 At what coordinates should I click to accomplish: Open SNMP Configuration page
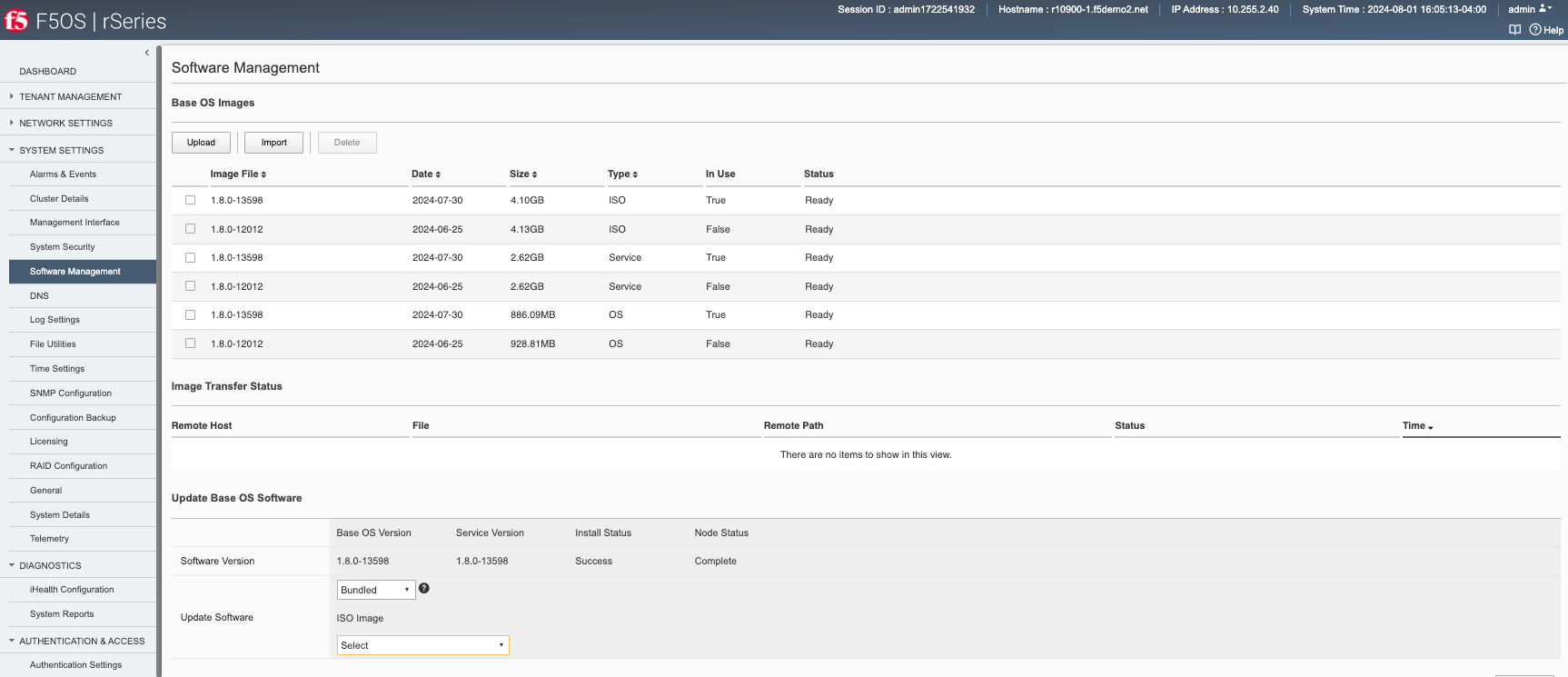point(71,393)
